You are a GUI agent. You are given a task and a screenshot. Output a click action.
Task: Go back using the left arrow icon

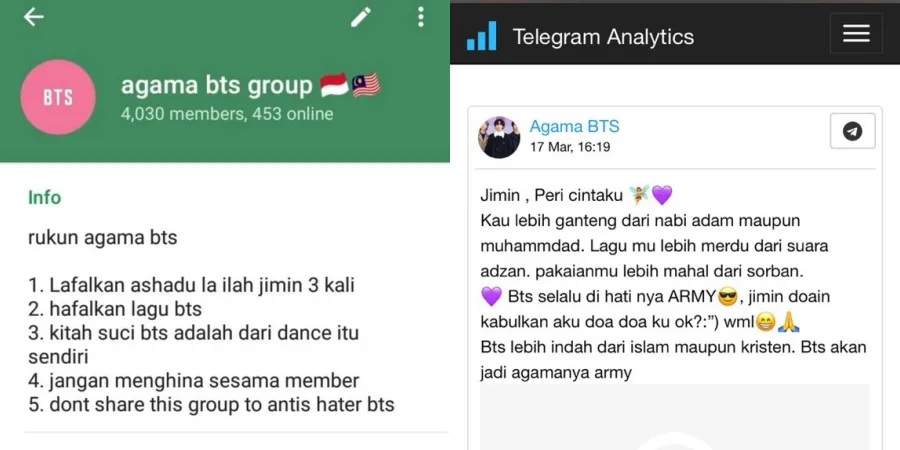33,17
